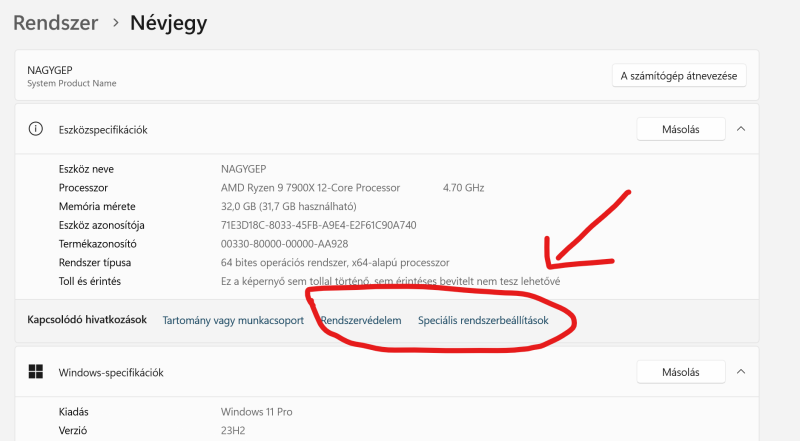Click the Termékazonosító label
This screenshot has height=441, width=800.
pyautogui.click(x=97, y=244)
